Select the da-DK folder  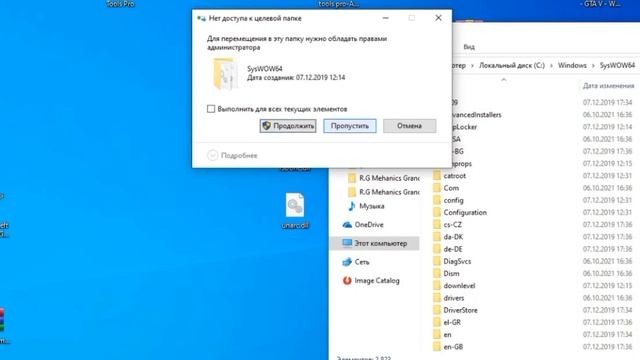(x=453, y=237)
